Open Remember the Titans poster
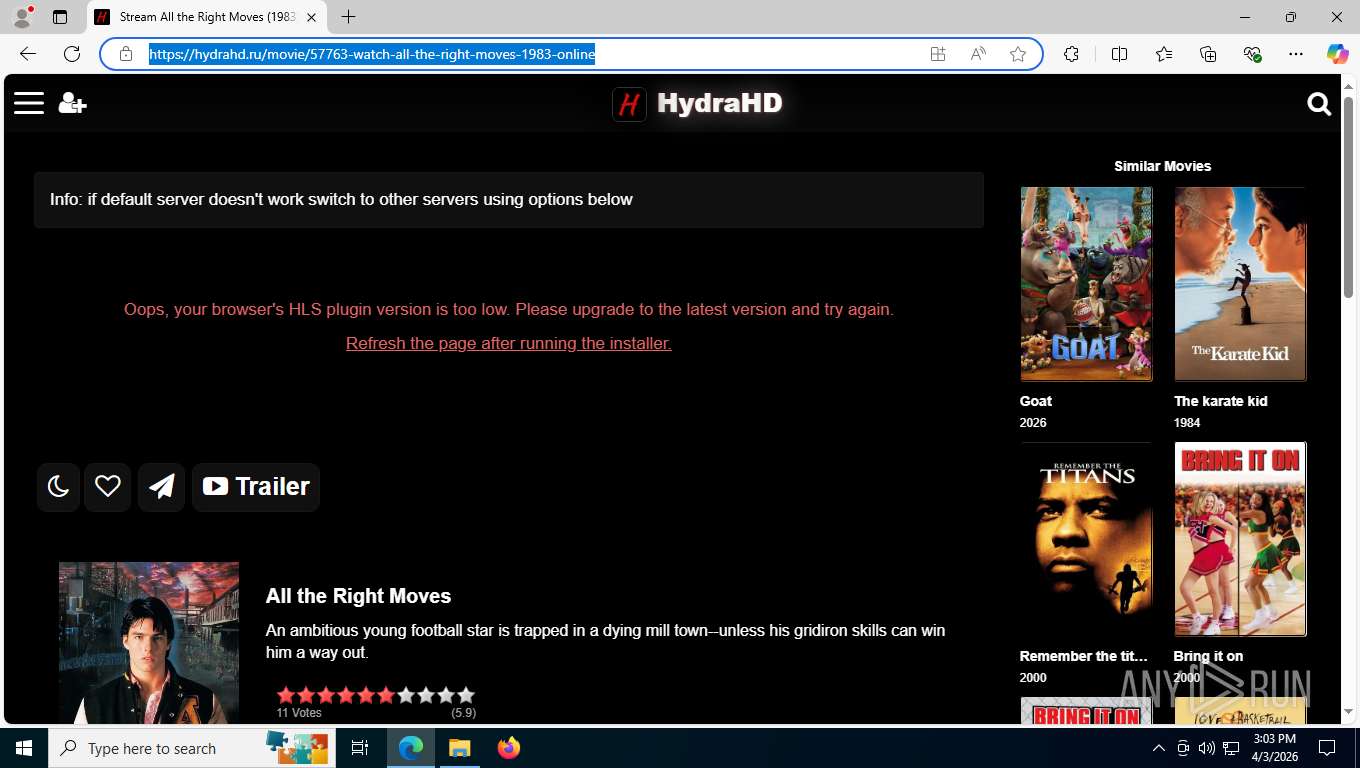1360x768 pixels. pos(1086,539)
